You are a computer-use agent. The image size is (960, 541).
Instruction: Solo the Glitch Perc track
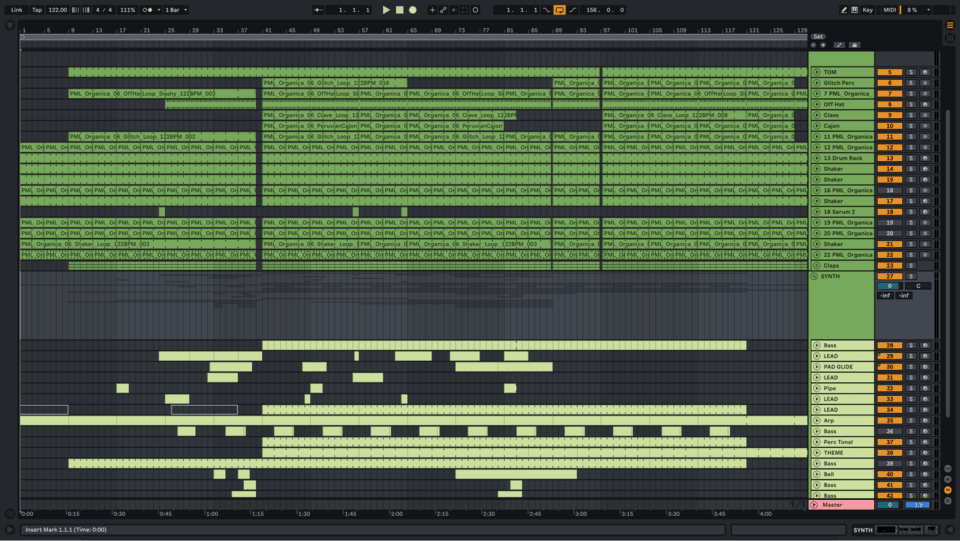(911, 83)
